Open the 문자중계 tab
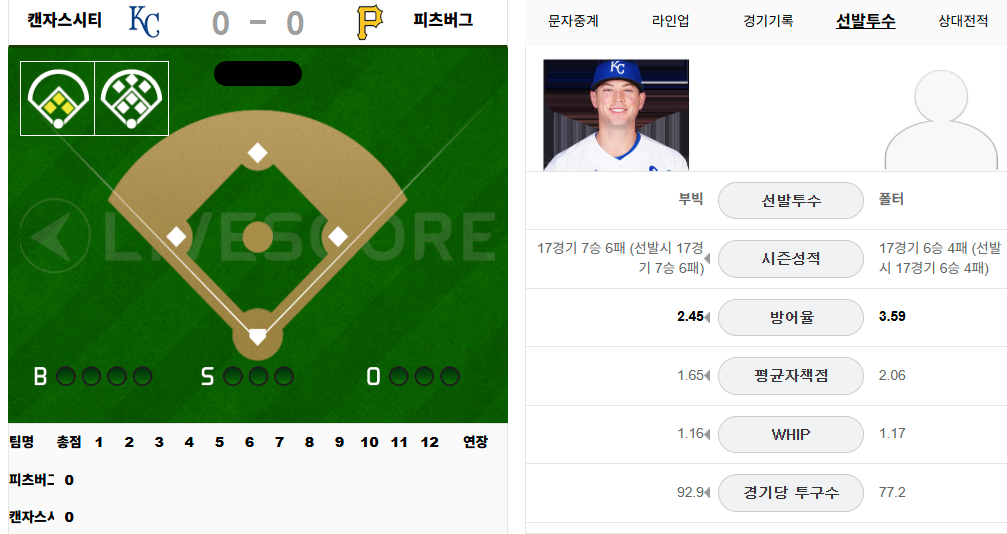The width and height of the screenshot is (1007, 534). click(573, 21)
